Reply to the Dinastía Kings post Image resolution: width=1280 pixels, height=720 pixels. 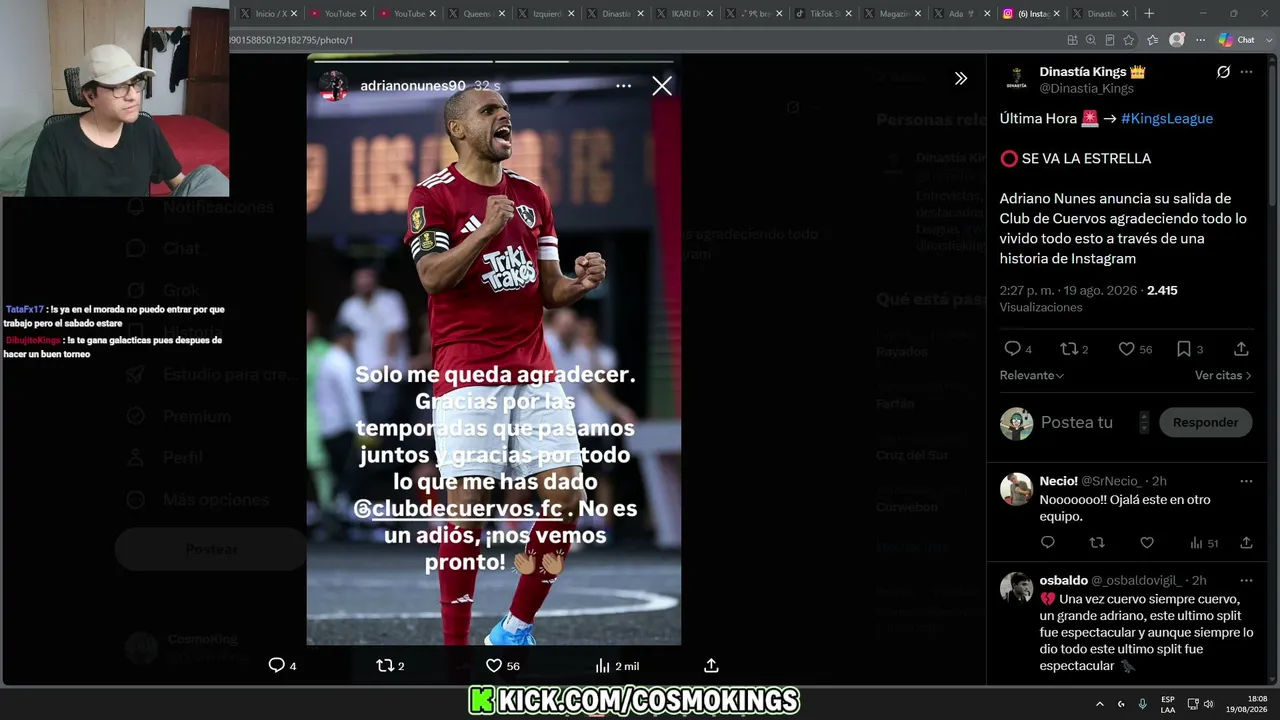click(1018, 349)
